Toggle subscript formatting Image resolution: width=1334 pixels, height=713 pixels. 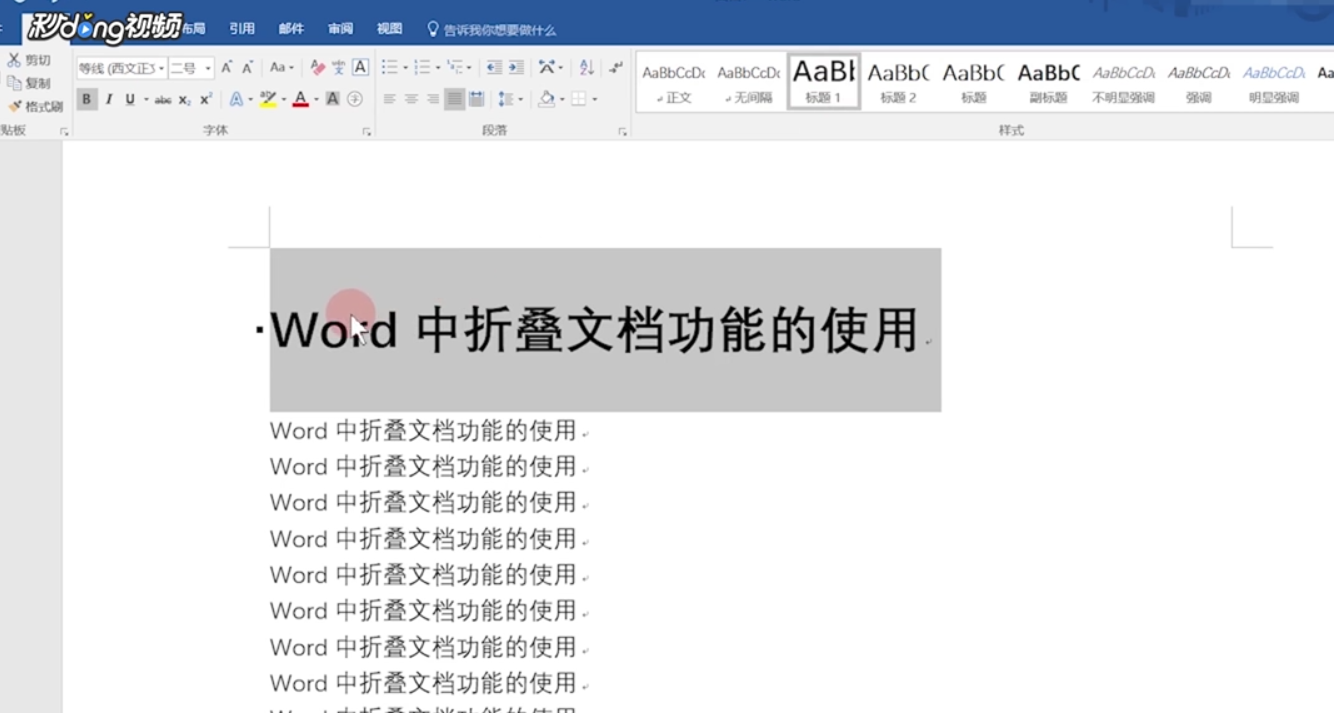[x=184, y=99]
